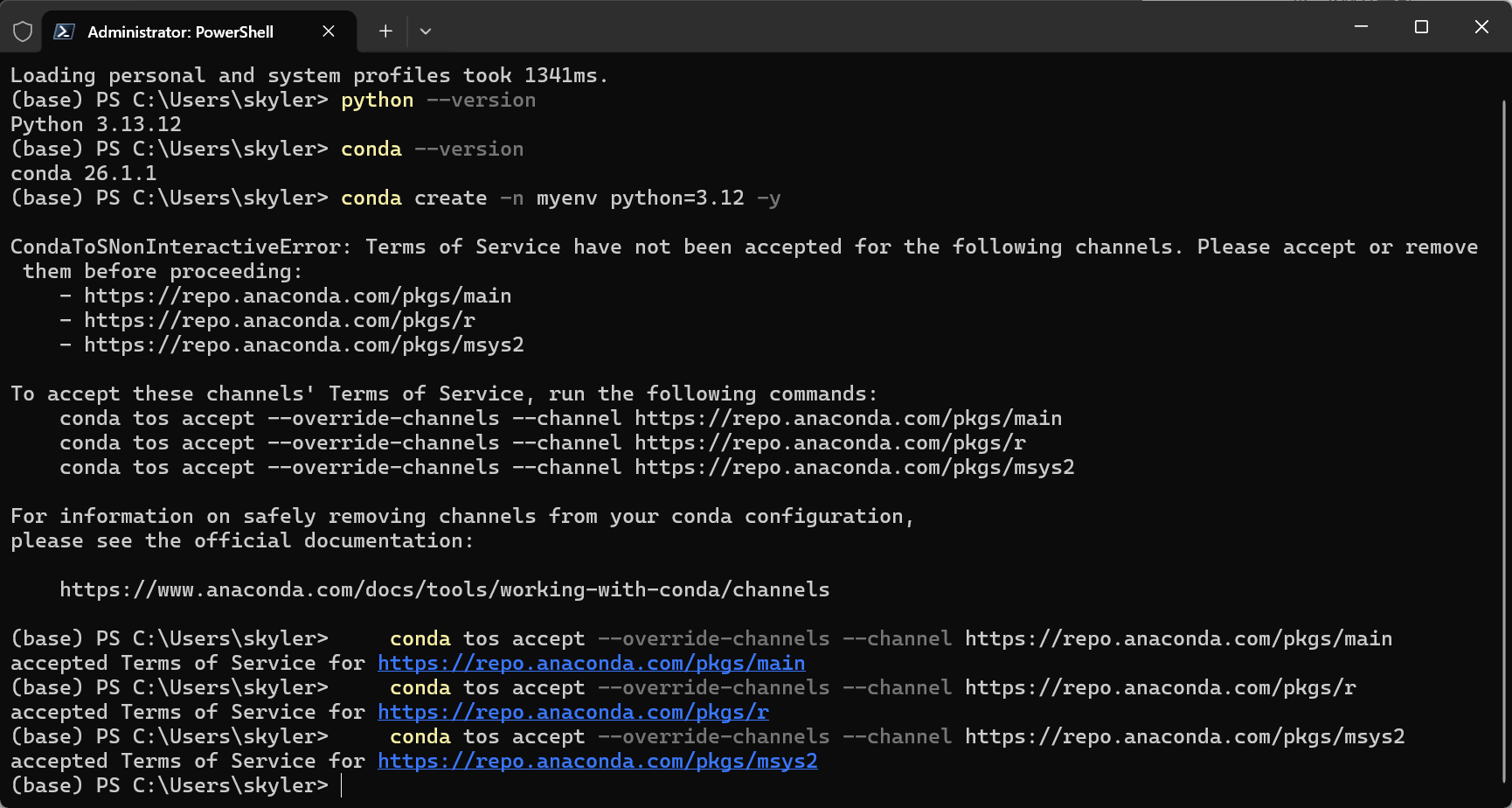Open the blue underlined pkgs/msys2 link

[597, 762]
